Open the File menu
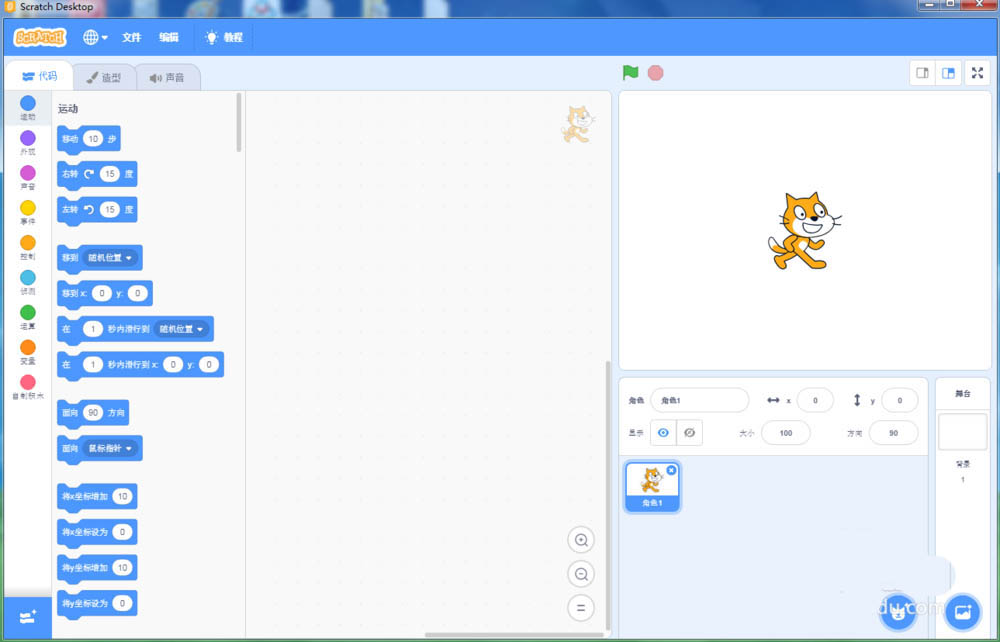1000x642 pixels. coord(131,37)
